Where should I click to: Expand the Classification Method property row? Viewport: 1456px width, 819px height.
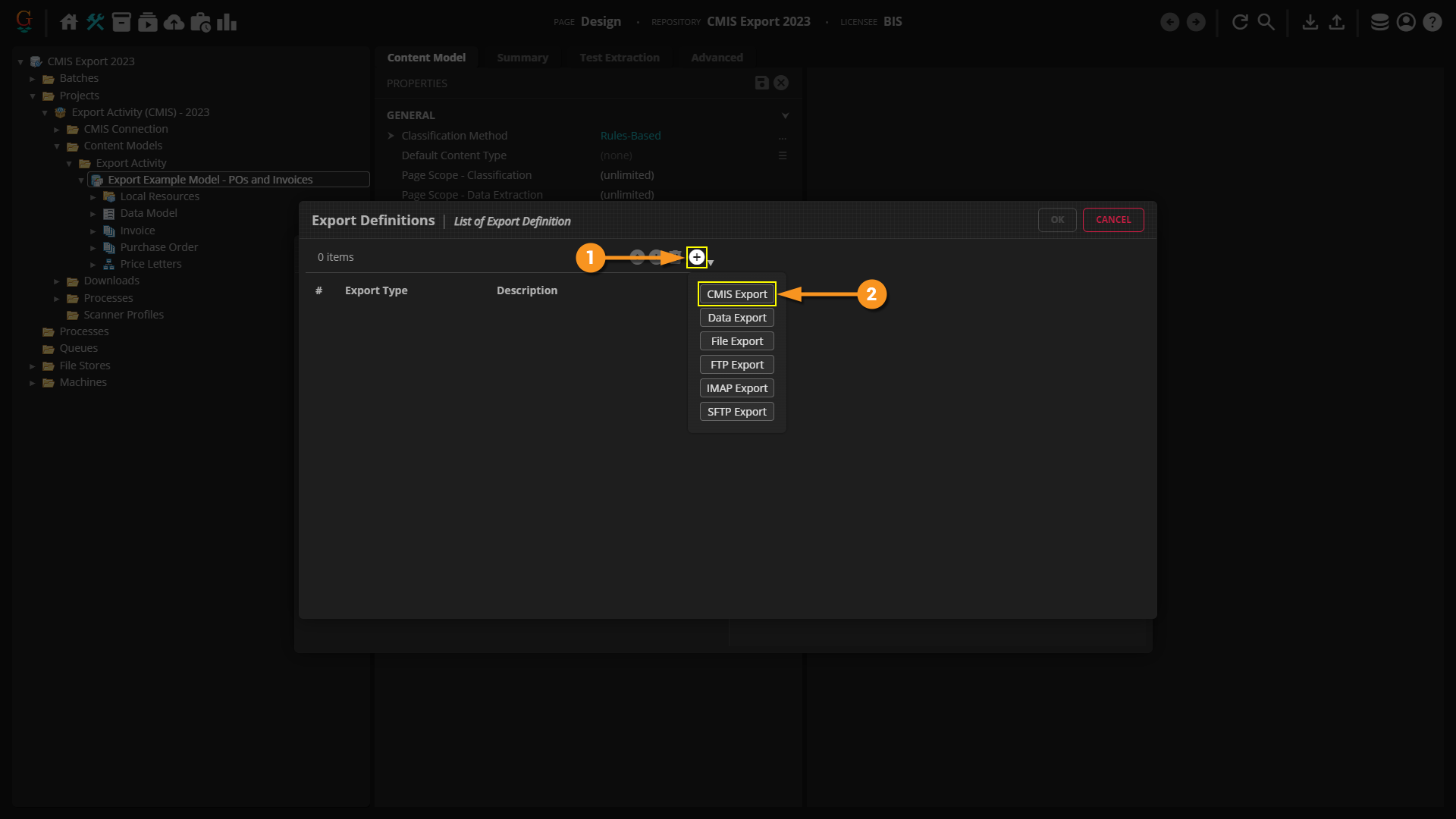coord(391,136)
